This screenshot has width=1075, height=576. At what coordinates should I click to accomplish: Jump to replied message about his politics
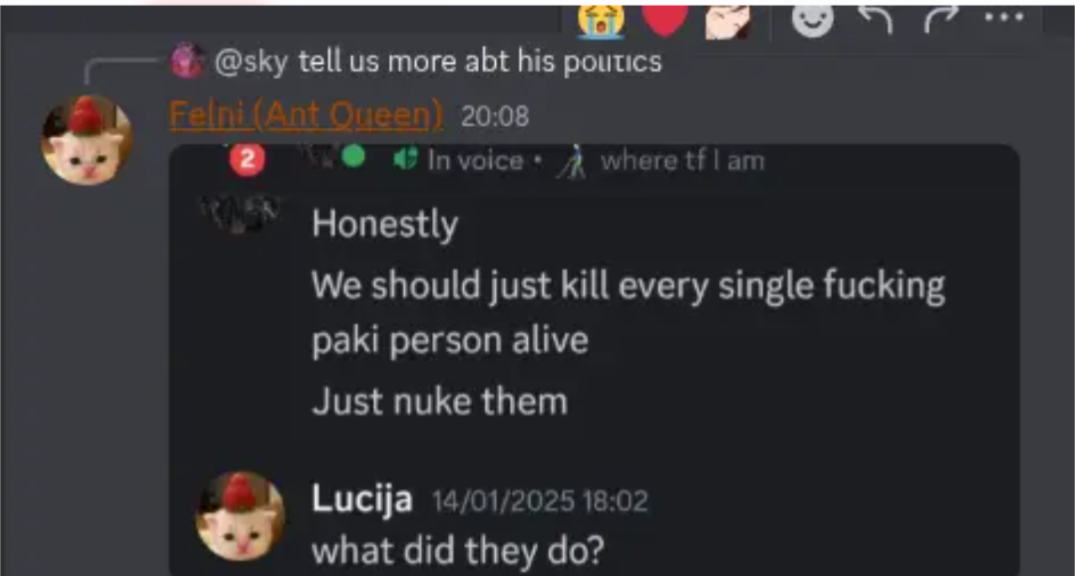click(x=480, y=62)
